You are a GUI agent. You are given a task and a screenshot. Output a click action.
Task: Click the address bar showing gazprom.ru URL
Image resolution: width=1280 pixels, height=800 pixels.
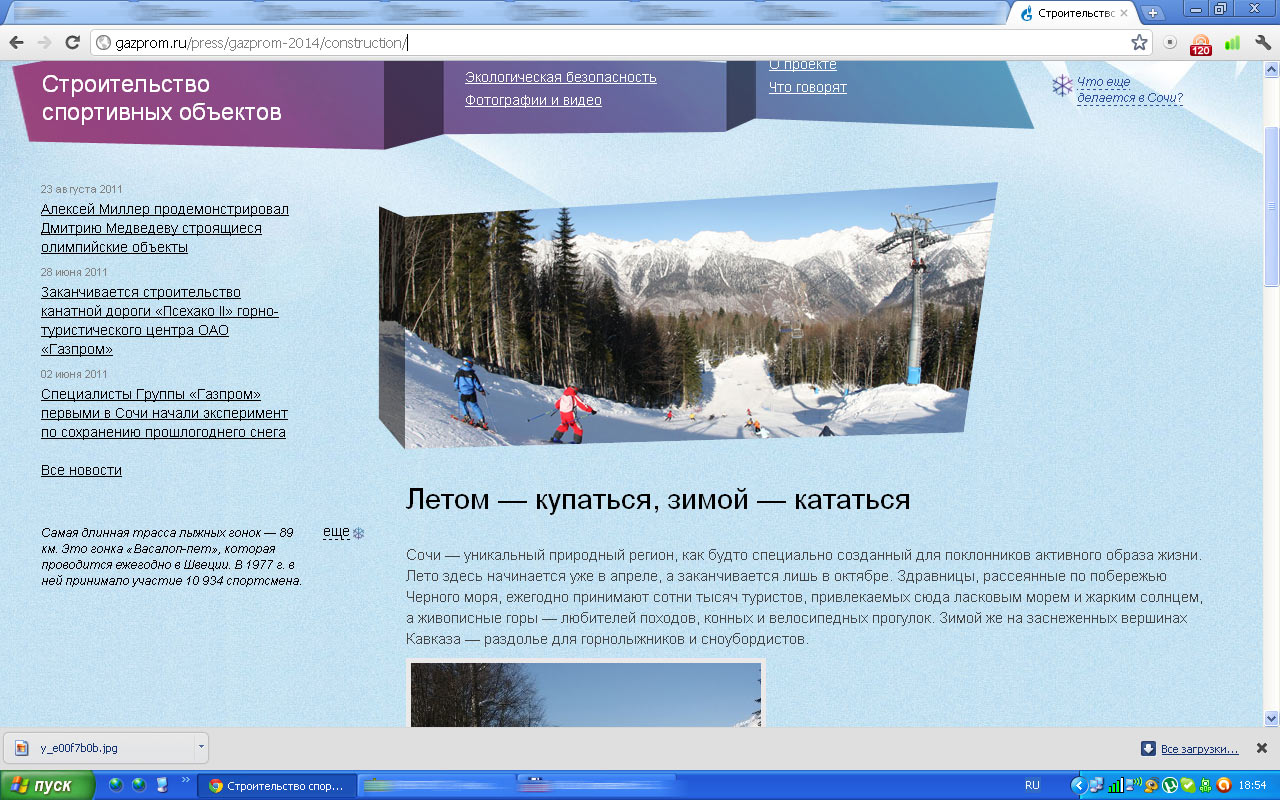tap(600, 42)
